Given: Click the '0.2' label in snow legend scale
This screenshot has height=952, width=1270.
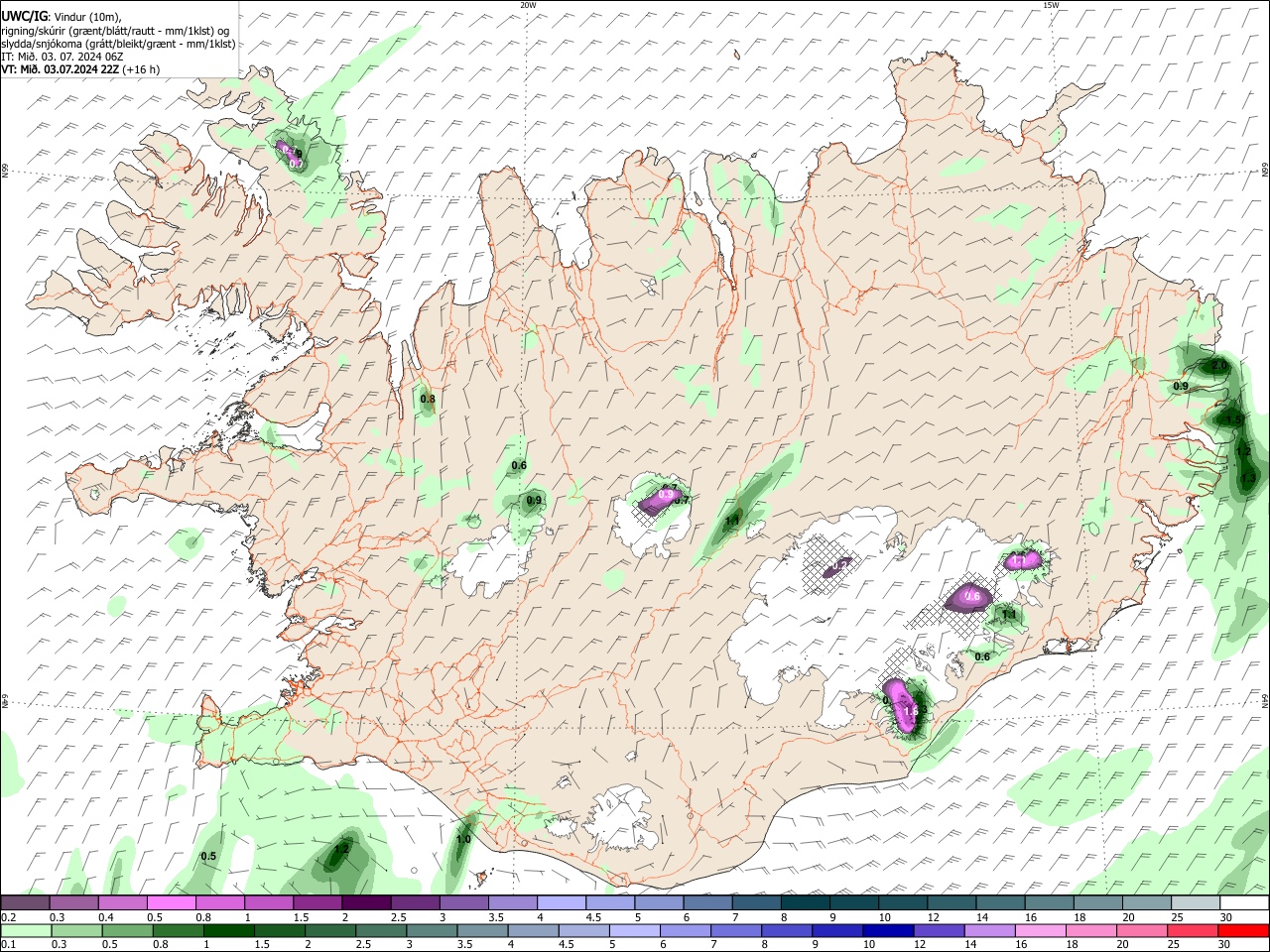Looking at the screenshot, I should click(x=7, y=917).
